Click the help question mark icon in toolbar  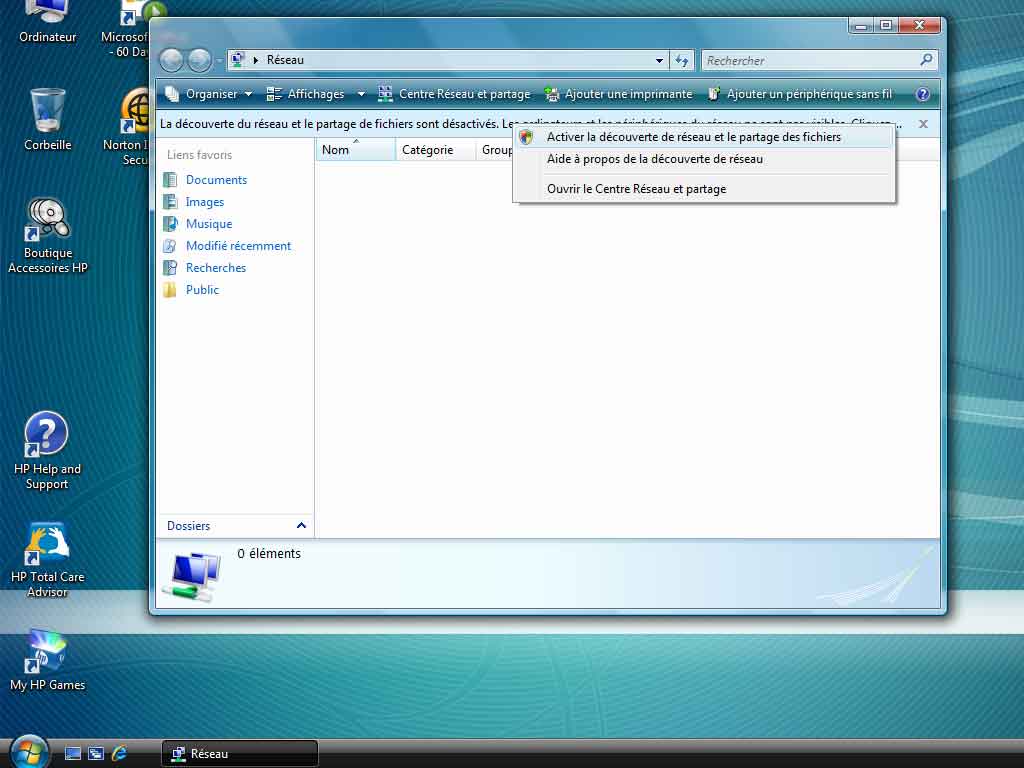922,94
